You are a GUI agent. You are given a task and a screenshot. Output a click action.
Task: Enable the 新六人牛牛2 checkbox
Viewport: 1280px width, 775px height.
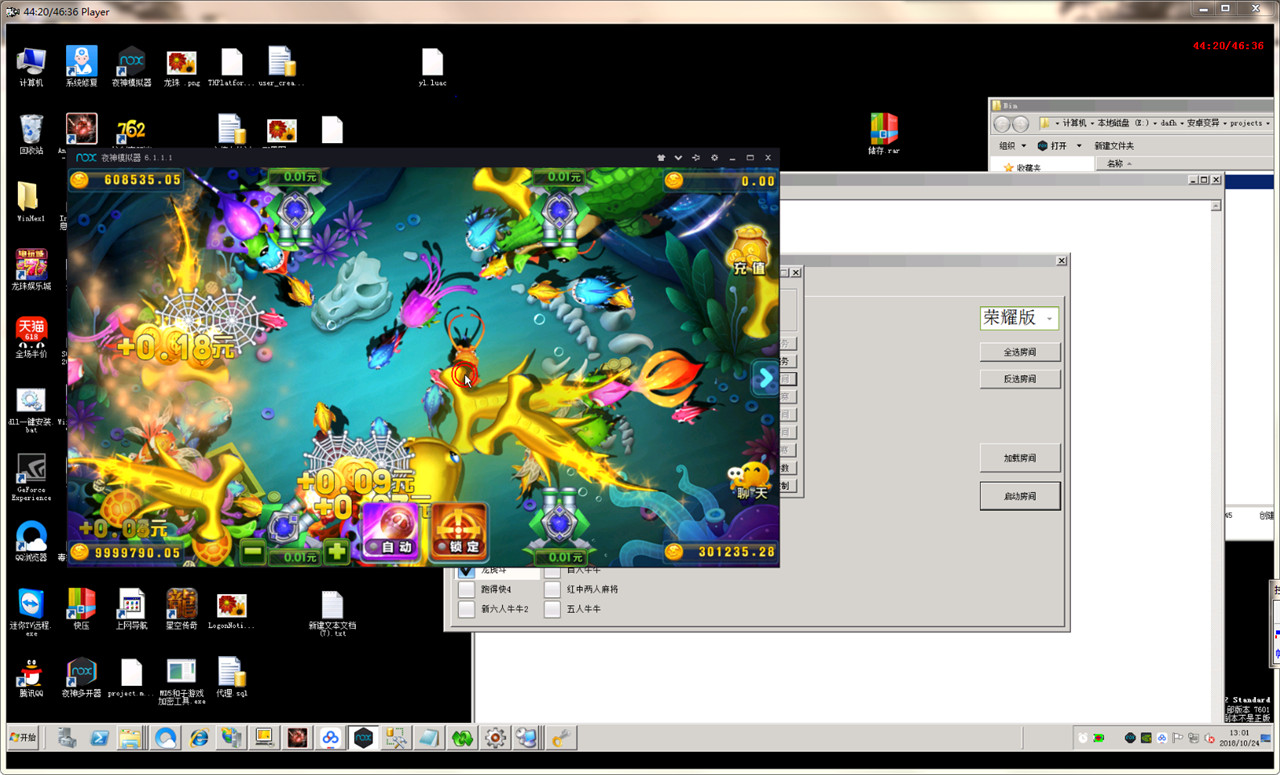coord(467,609)
